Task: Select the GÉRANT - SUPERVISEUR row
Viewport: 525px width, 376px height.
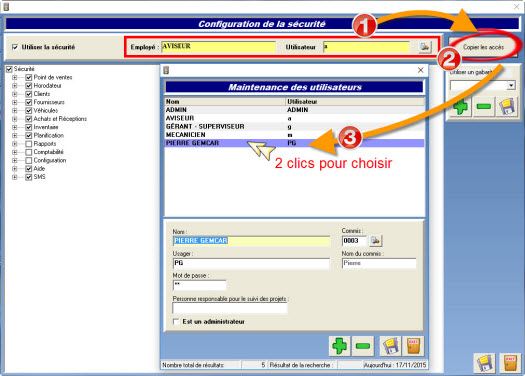Action: tap(295, 127)
